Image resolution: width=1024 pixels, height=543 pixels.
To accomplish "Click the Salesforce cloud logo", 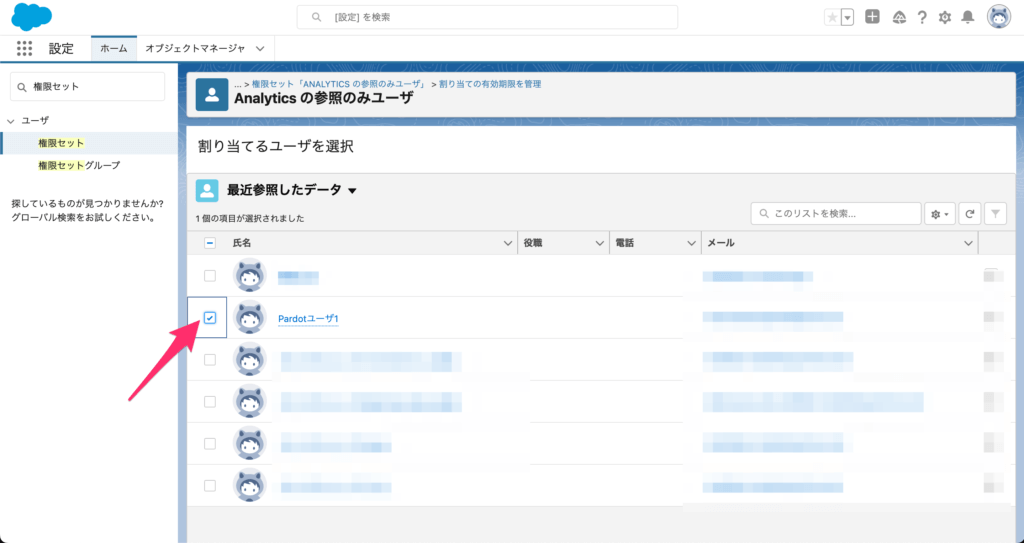I will (31, 17).
